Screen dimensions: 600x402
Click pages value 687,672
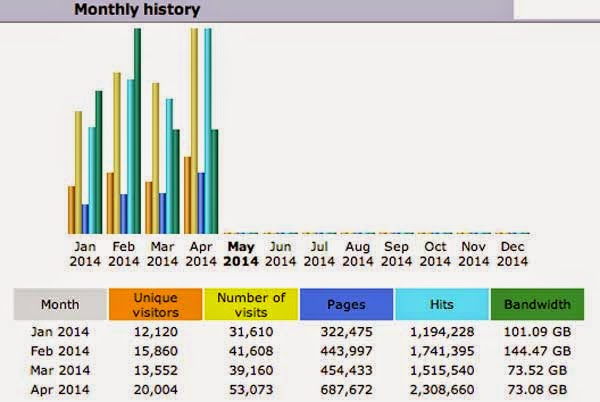click(346, 390)
